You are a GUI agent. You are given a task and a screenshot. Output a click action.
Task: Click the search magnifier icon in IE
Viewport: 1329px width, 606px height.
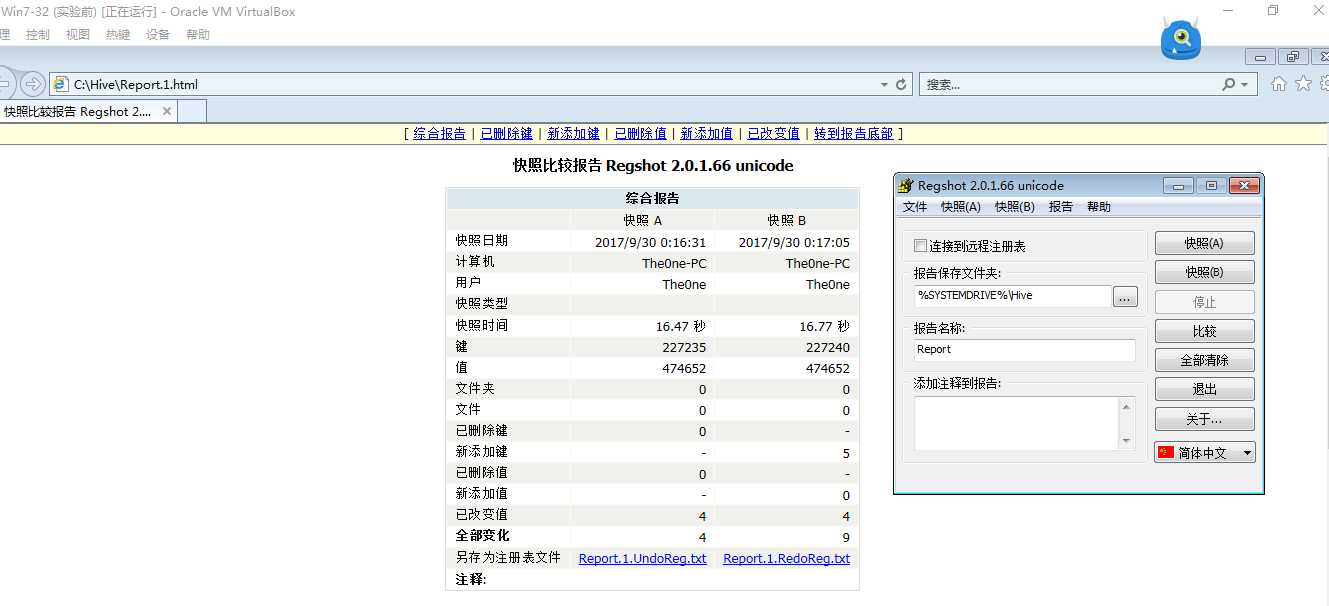(1229, 85)
